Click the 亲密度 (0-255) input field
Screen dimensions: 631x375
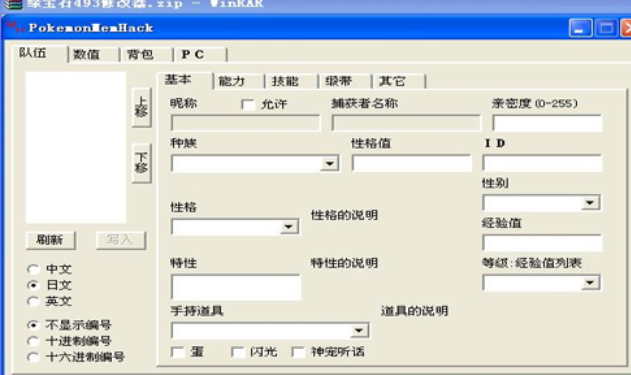[x=547, y=123]
